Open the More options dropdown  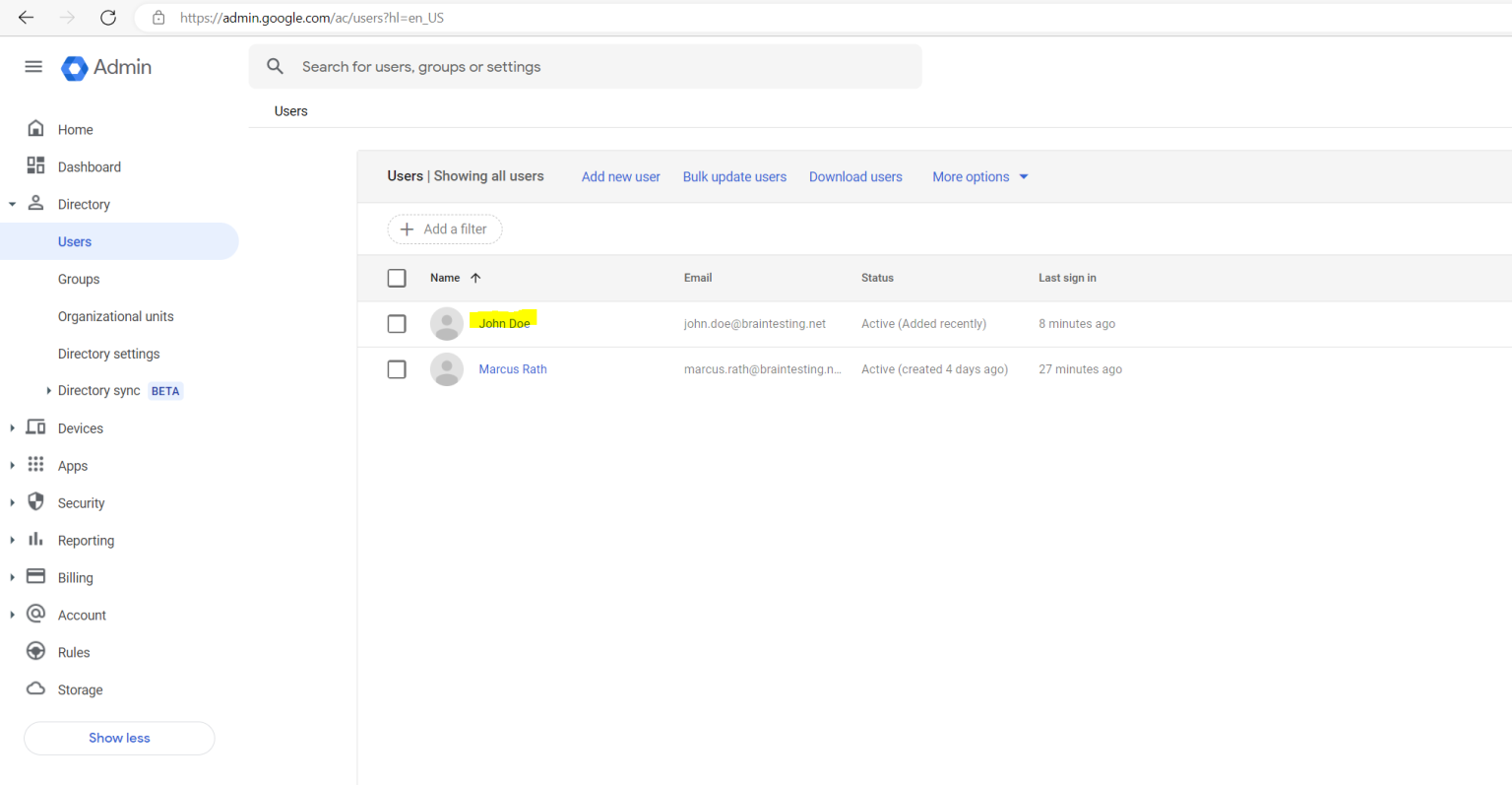click(978, 176)
